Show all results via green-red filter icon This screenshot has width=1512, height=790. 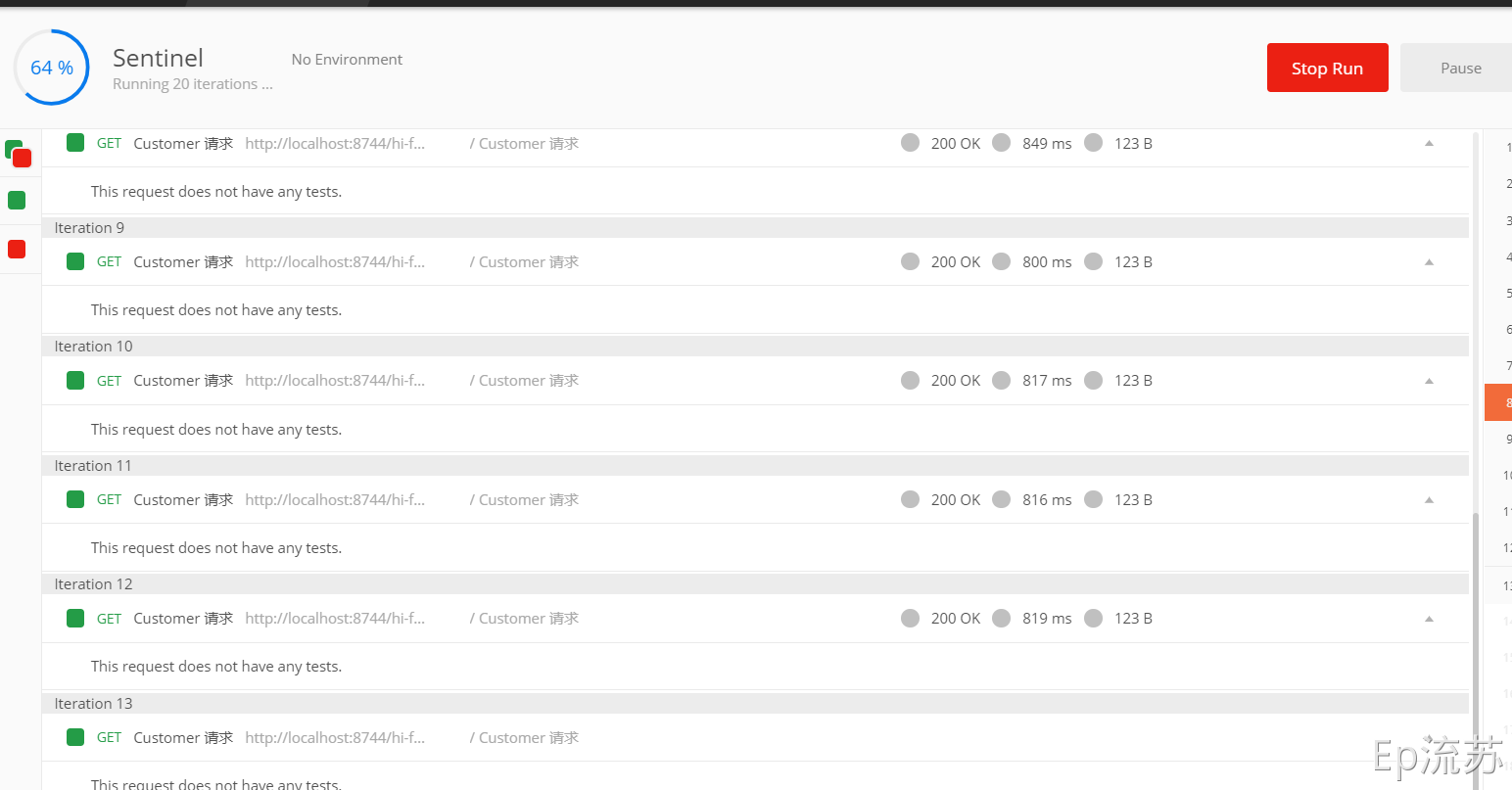pyautogui.click(x=19, y=154)
